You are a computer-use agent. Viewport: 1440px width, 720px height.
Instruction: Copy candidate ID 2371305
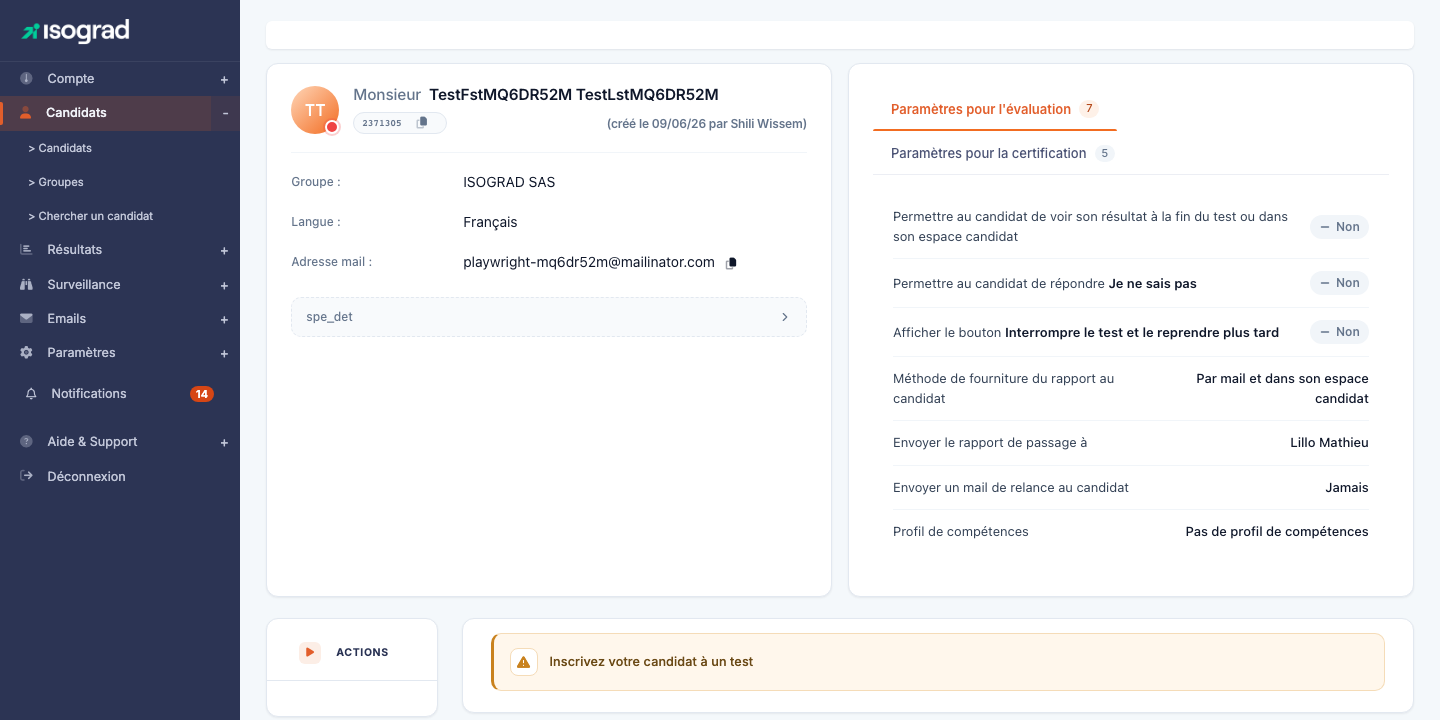422,123
